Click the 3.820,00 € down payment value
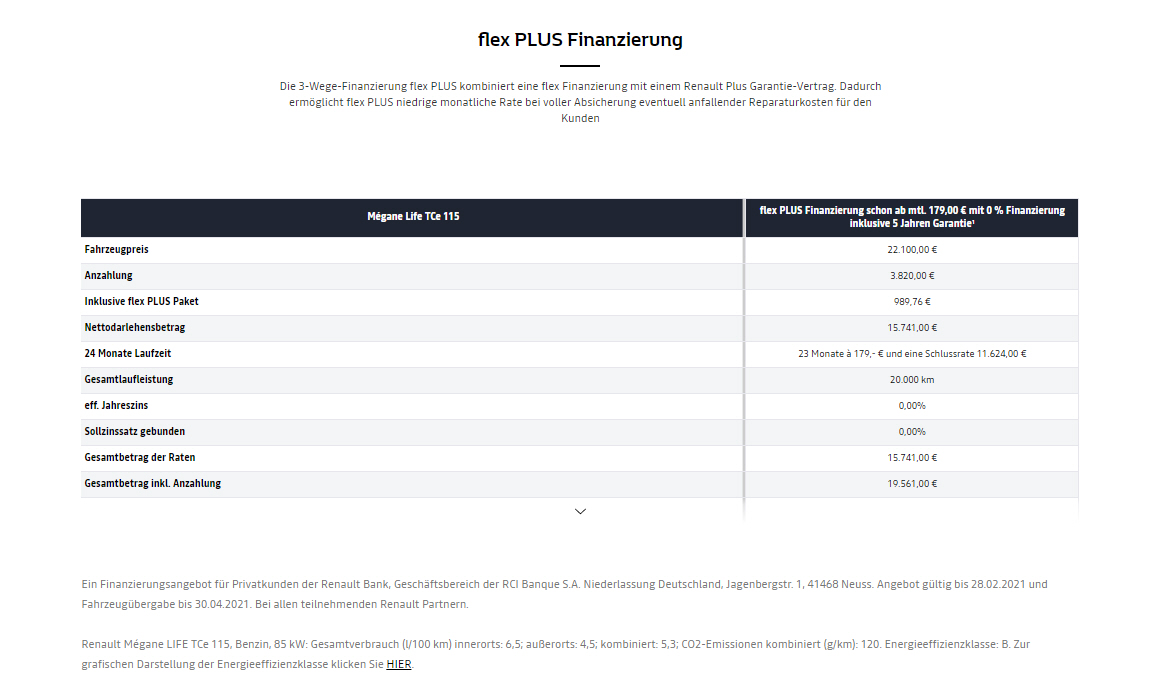 [912, 276]
